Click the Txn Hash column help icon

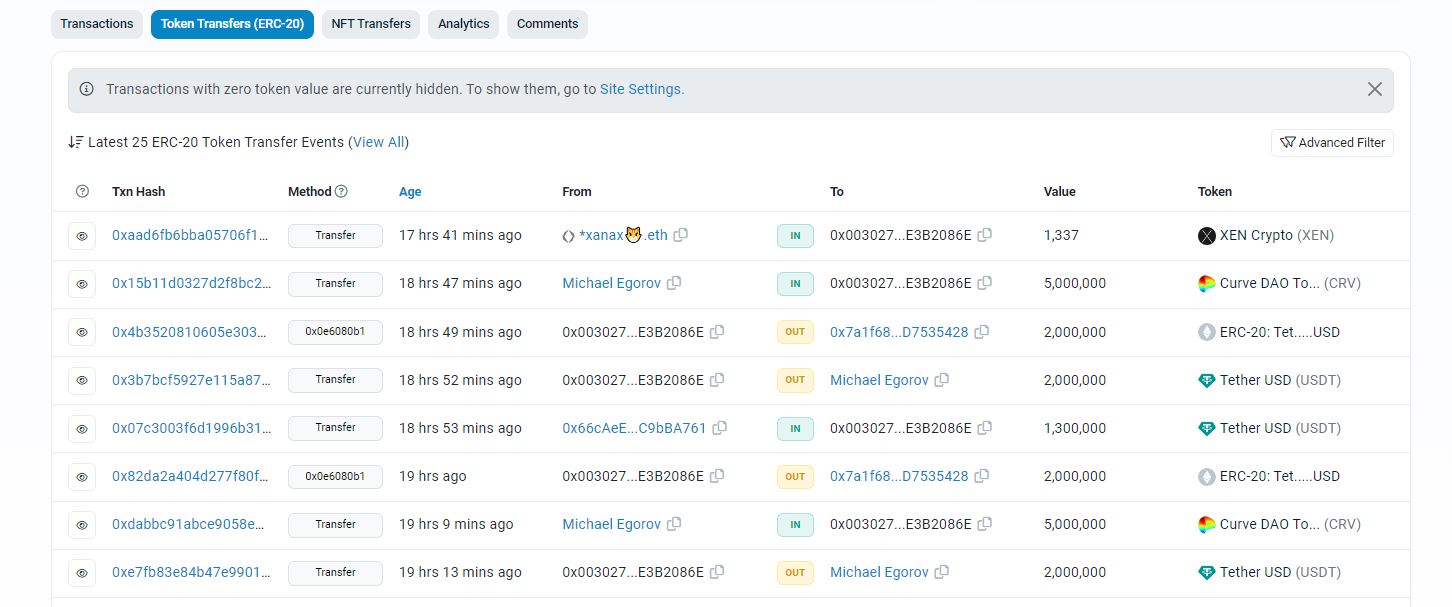pos(83,192)
